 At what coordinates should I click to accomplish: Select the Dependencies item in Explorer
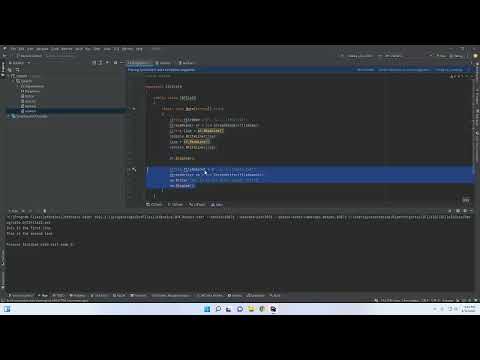pos(32,86)
